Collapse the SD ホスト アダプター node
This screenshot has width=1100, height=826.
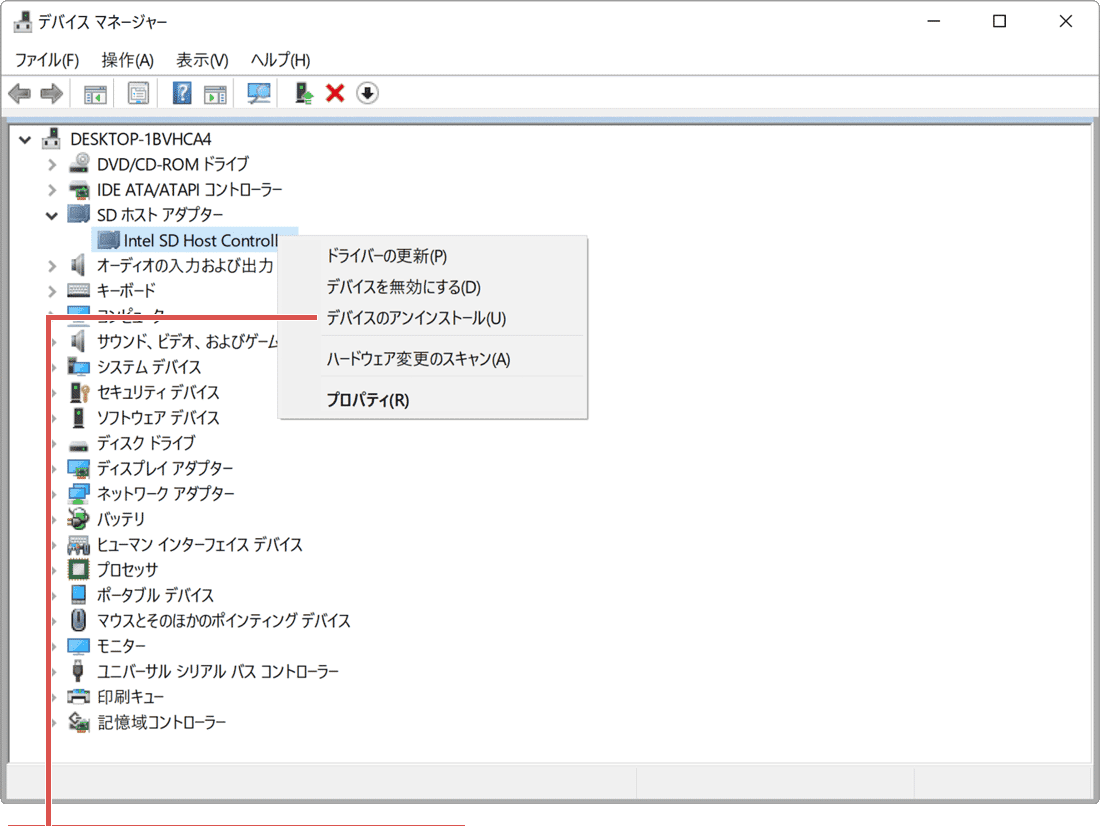(x=51, y=214)
